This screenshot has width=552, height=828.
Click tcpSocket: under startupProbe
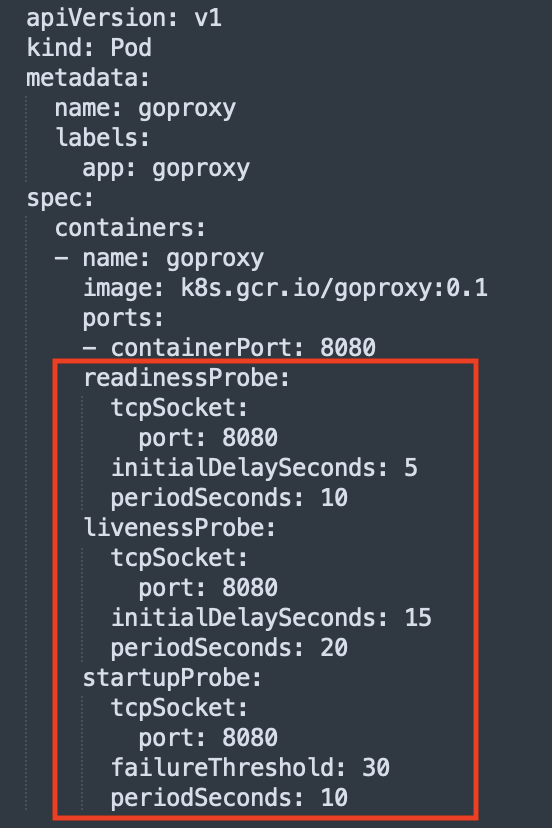(179, 708)
